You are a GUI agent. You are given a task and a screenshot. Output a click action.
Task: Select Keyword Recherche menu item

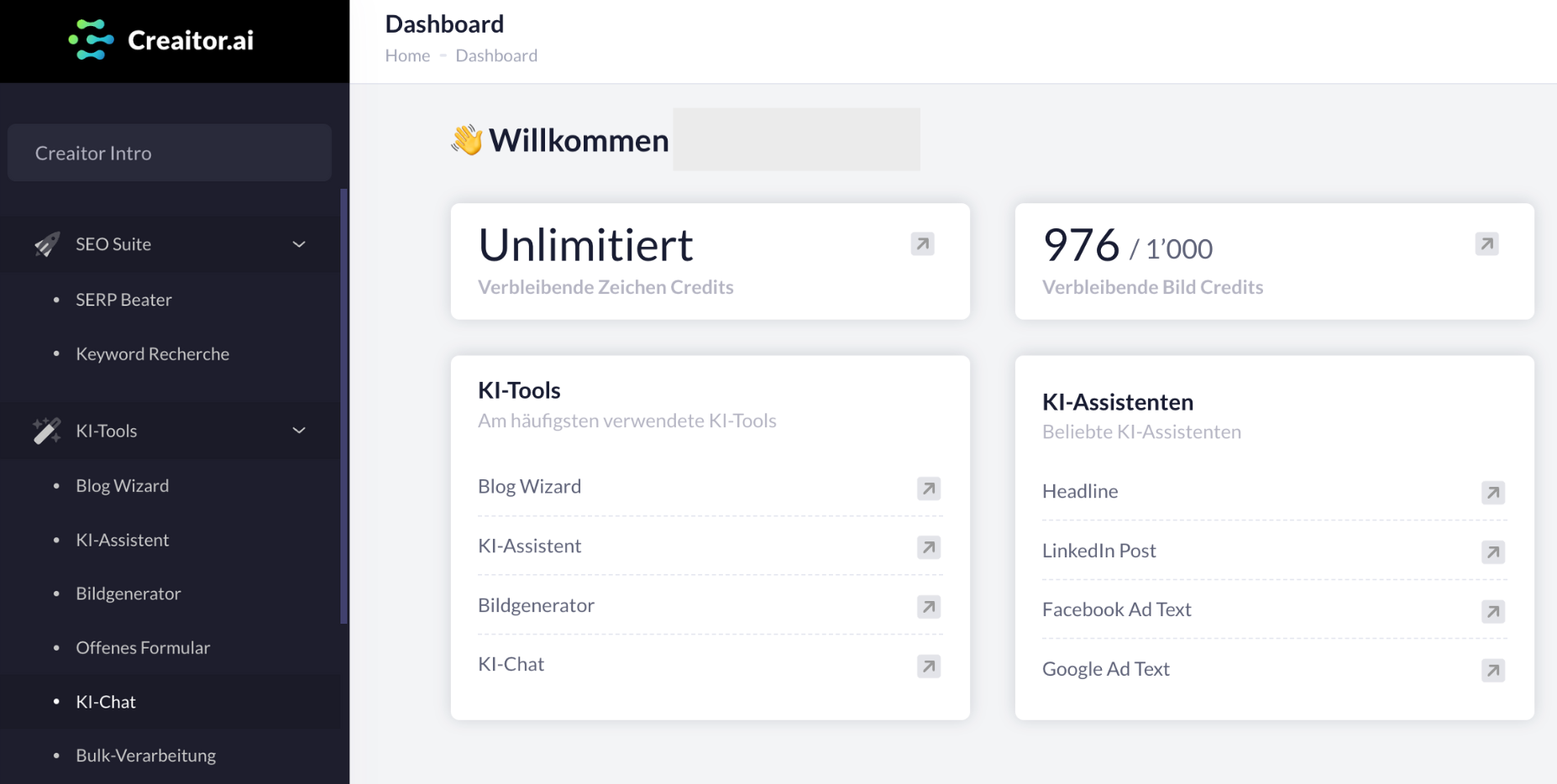click(152, 354)
